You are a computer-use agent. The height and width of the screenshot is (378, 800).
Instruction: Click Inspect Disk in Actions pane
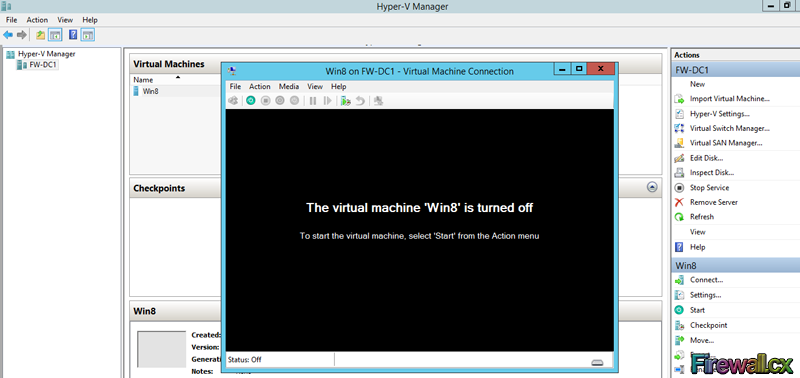tap(712, 173)
